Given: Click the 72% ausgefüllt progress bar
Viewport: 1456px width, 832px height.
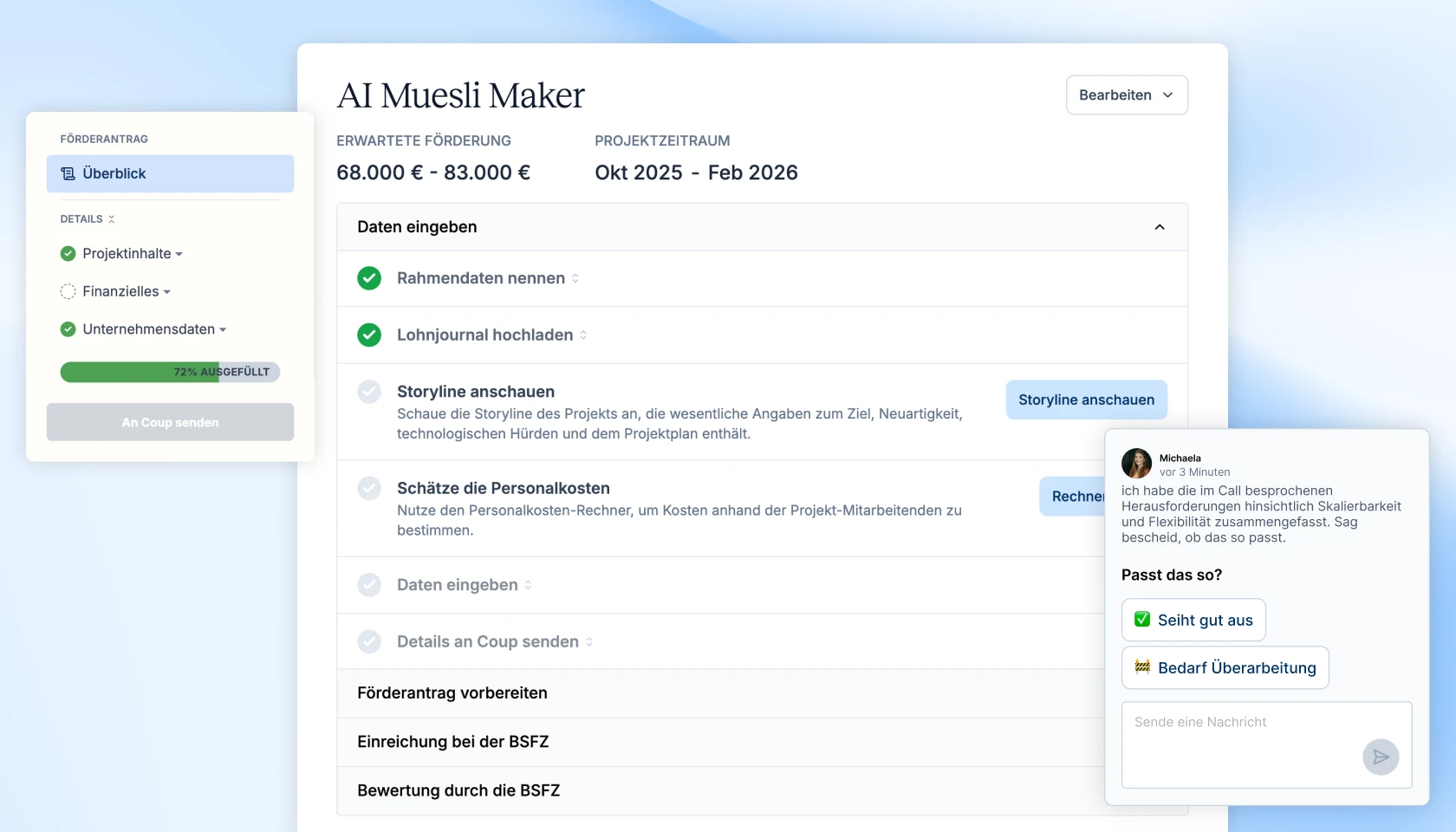Looking at the screenshot, I should point(170,373).
